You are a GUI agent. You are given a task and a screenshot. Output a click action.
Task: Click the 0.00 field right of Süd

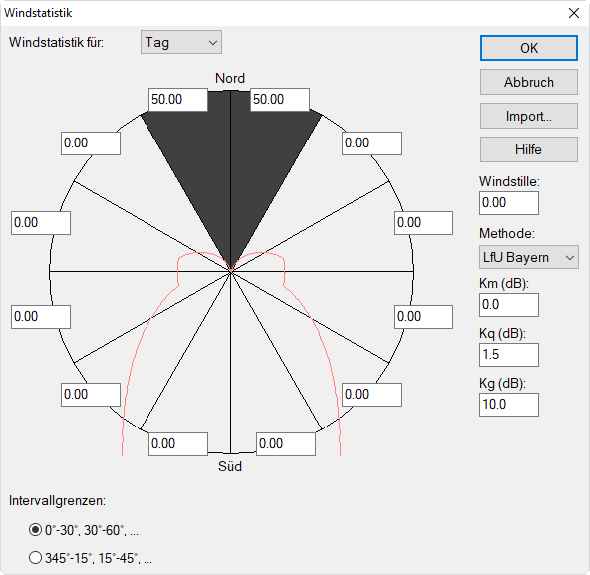286,444
